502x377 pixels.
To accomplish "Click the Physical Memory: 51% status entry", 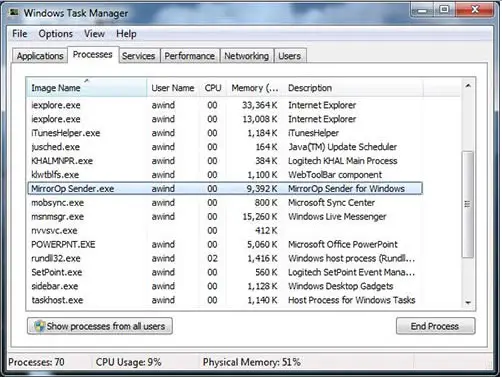I will pos(252,362).
